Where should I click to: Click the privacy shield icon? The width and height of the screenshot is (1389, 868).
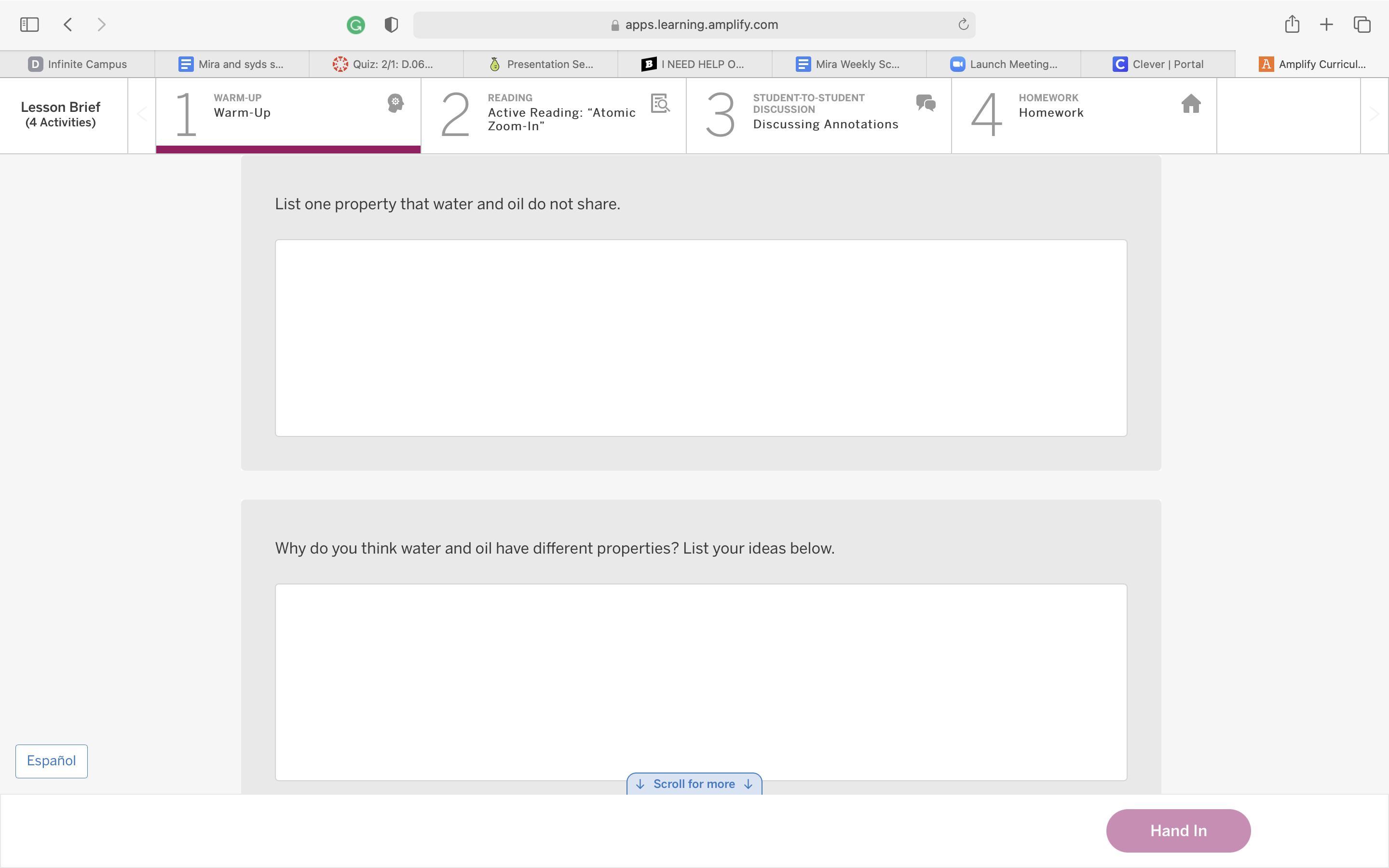point(392,25)
